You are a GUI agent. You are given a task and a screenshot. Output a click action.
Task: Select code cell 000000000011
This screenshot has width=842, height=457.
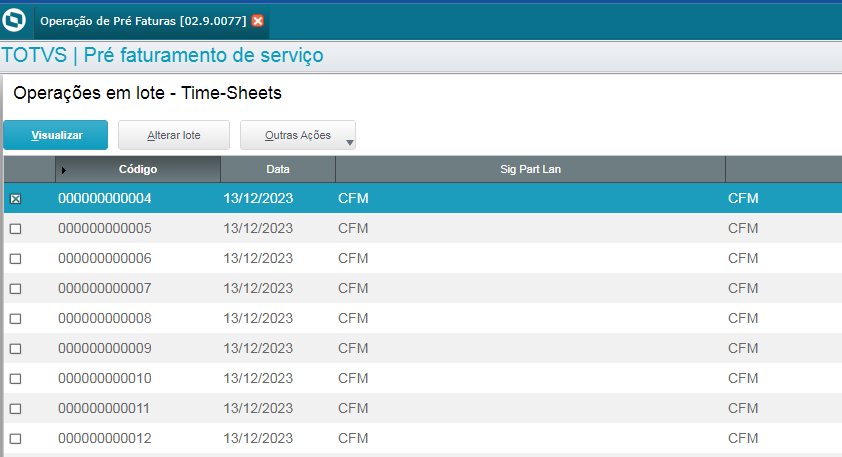point(104,409)
